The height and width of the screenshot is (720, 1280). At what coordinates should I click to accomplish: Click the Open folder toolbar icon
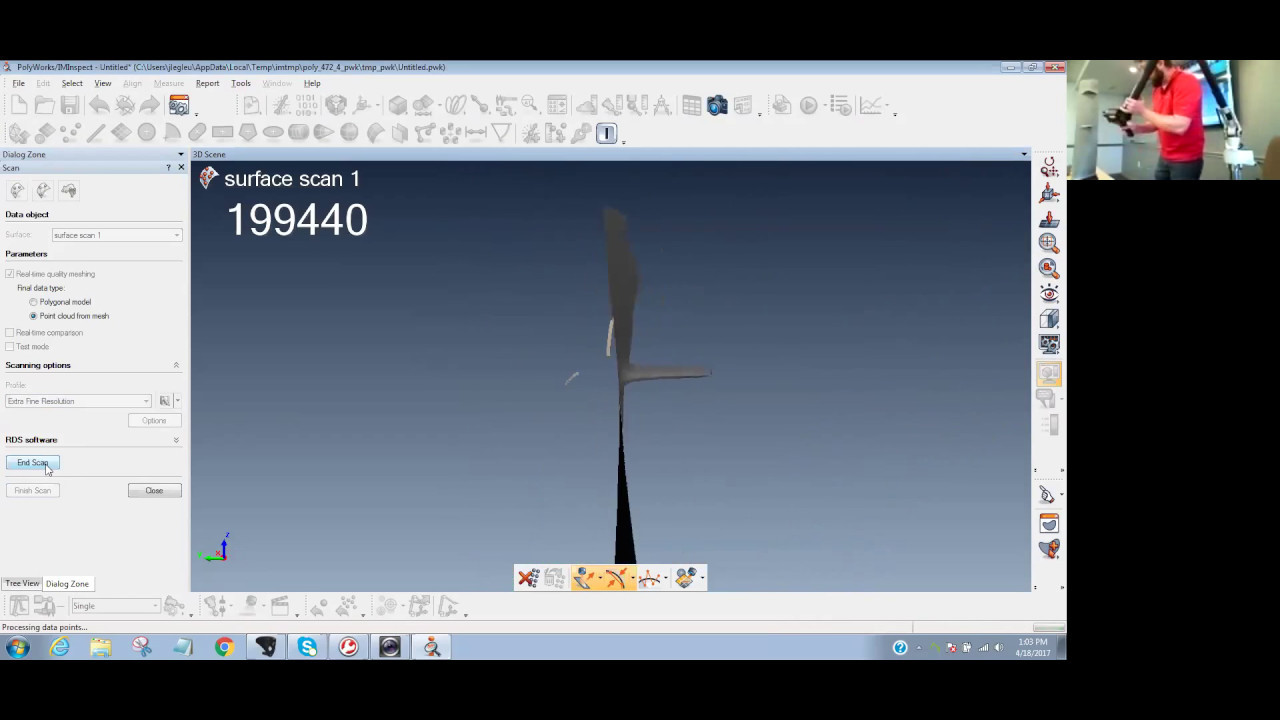coord(44,105)
